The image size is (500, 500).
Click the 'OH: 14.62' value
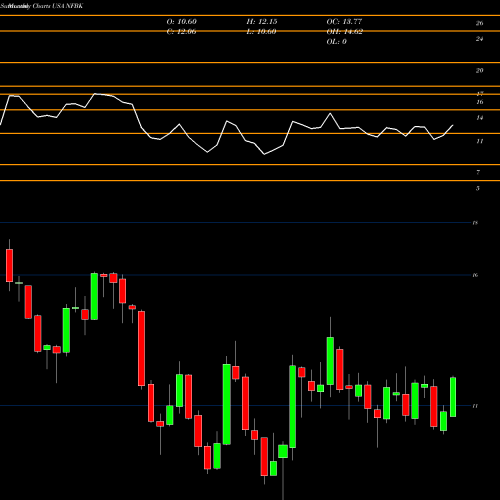pyautogui.click(x=345, y=32)
